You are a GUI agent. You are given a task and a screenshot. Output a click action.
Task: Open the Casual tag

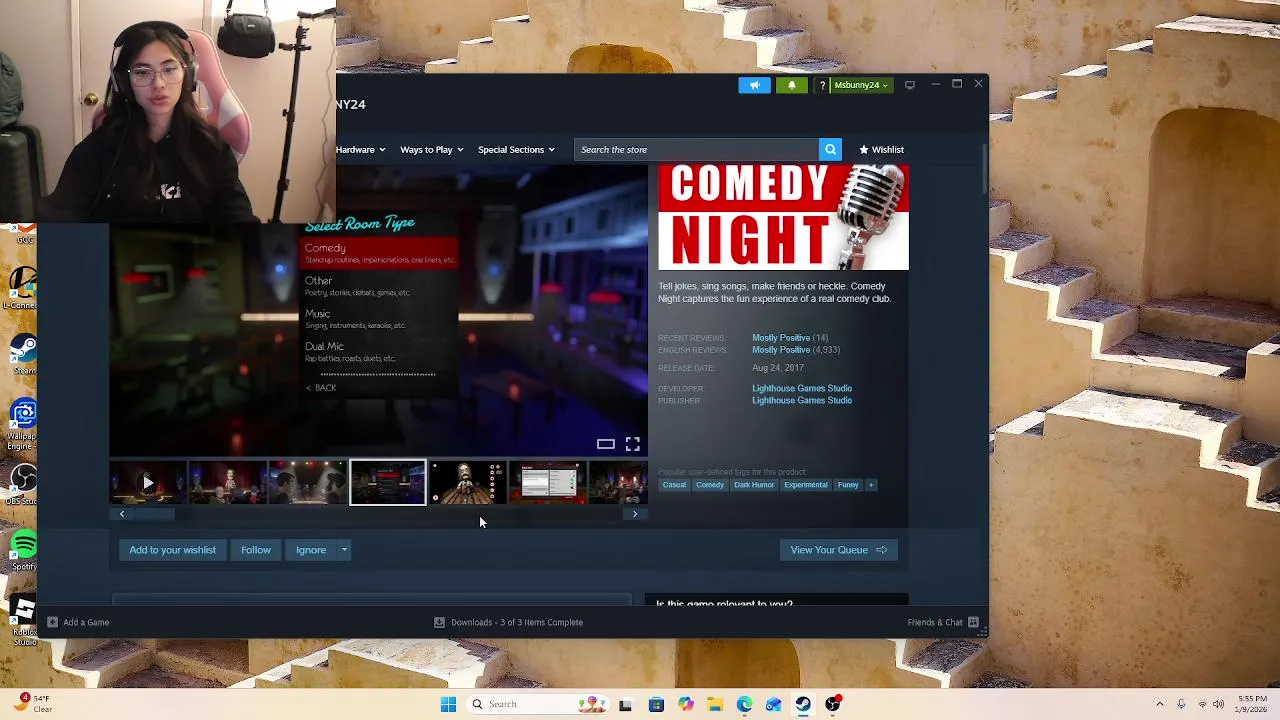(674, 485)
